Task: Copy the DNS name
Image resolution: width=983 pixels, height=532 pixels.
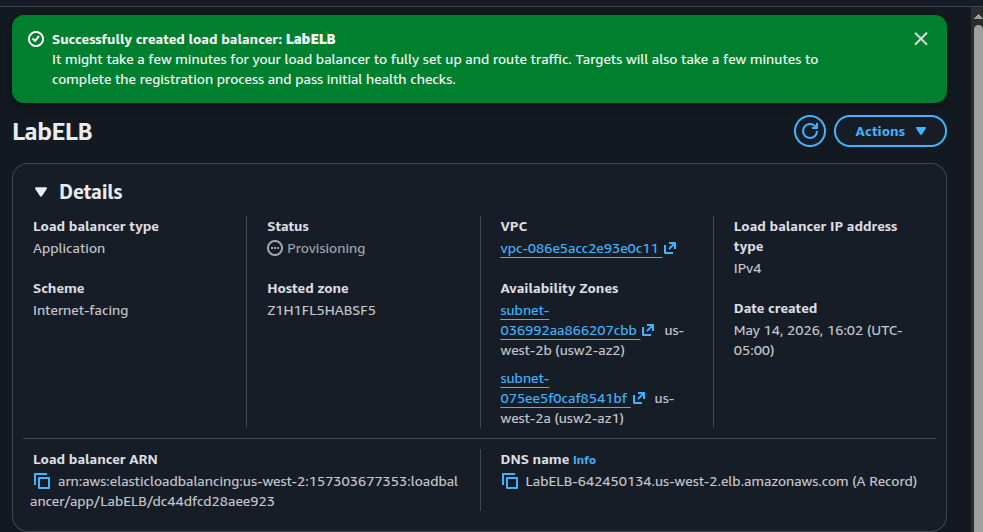Action: pyautogui.click(x=509, y=481)
